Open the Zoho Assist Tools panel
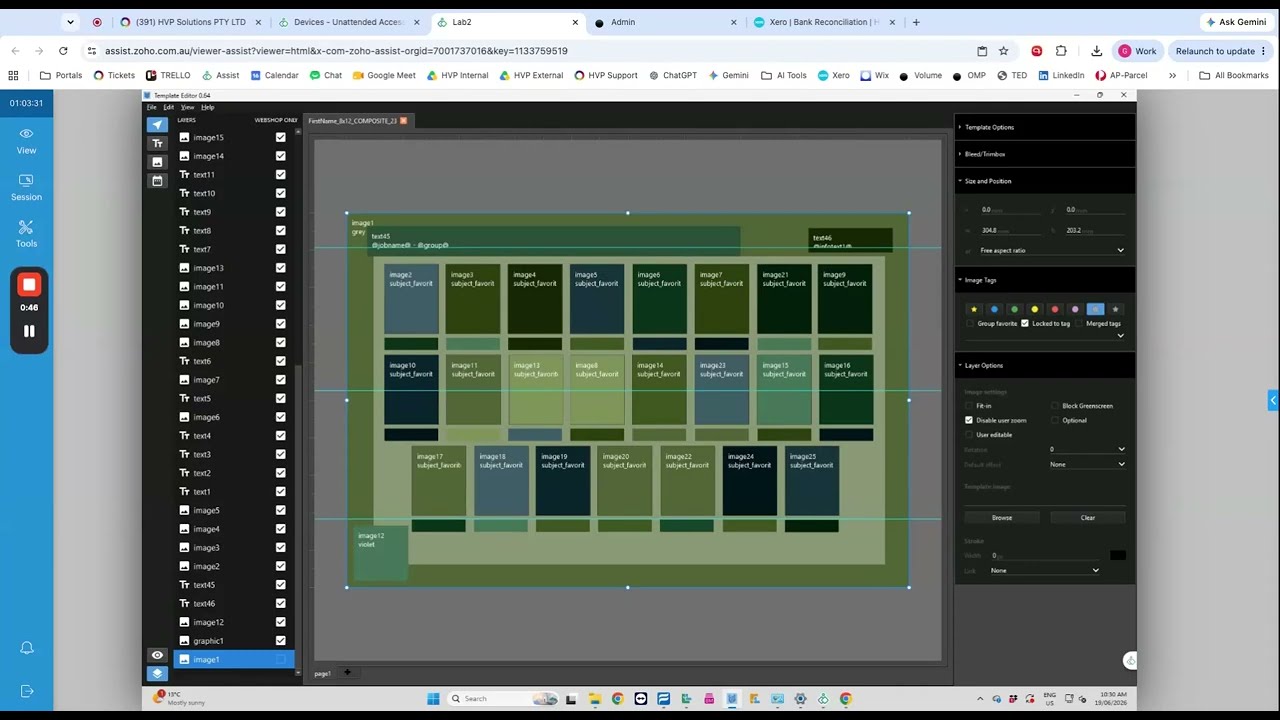The image size is (1280, 720). (x=26, y=234)
